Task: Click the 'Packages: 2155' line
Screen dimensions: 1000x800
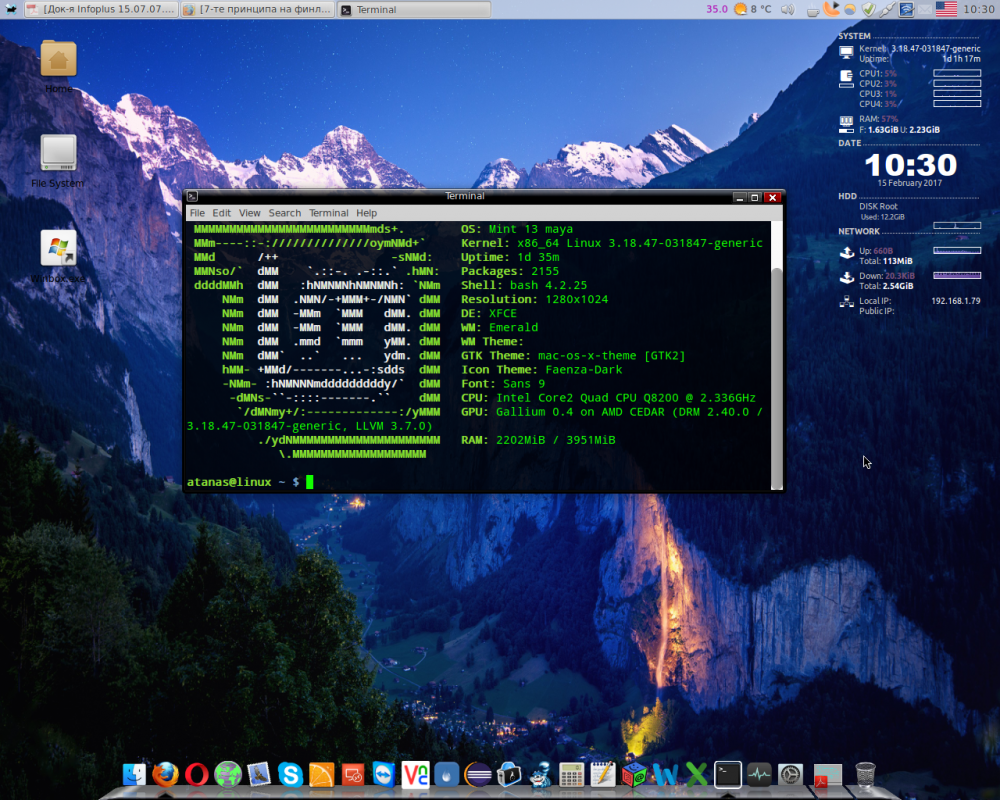Action: [x=510, y=271]
